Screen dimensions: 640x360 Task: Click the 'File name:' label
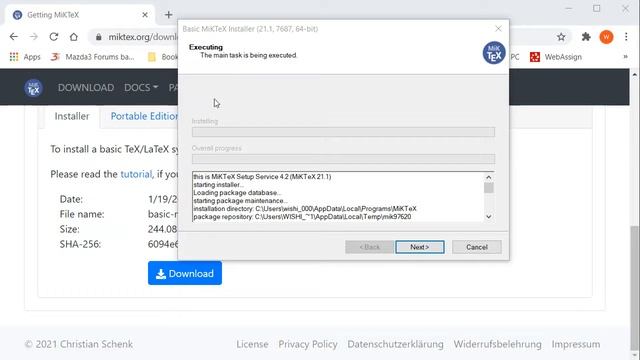[x=82, y=214]
